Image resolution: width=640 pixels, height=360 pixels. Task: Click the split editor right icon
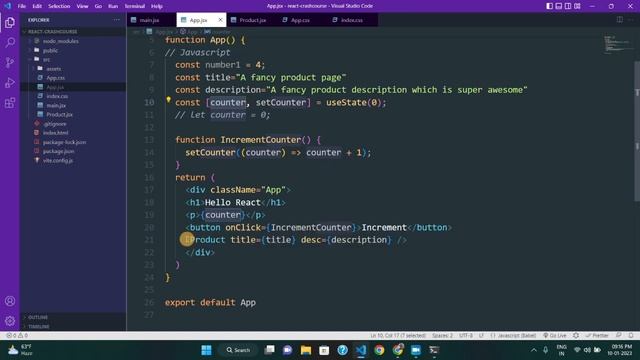tap(620, 20)
